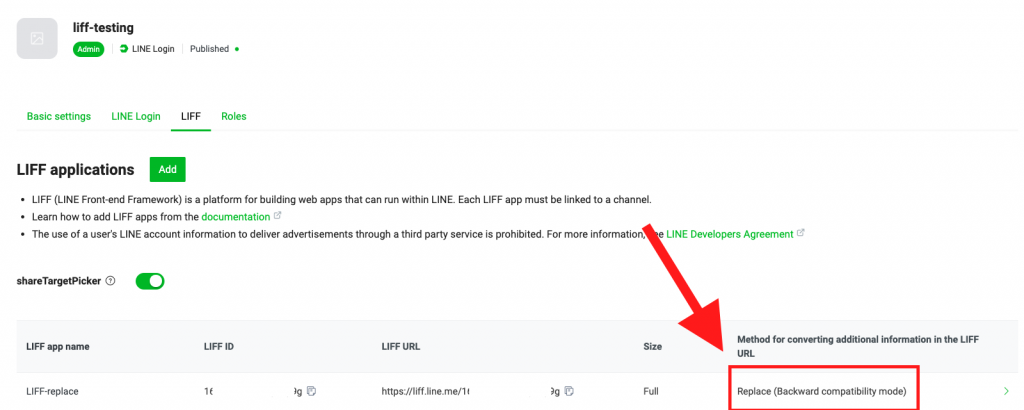Image resolution: width=1024 pixels, height=410 pixels.
Task: Click the LIFF ID column header
Action: point(219,347)
